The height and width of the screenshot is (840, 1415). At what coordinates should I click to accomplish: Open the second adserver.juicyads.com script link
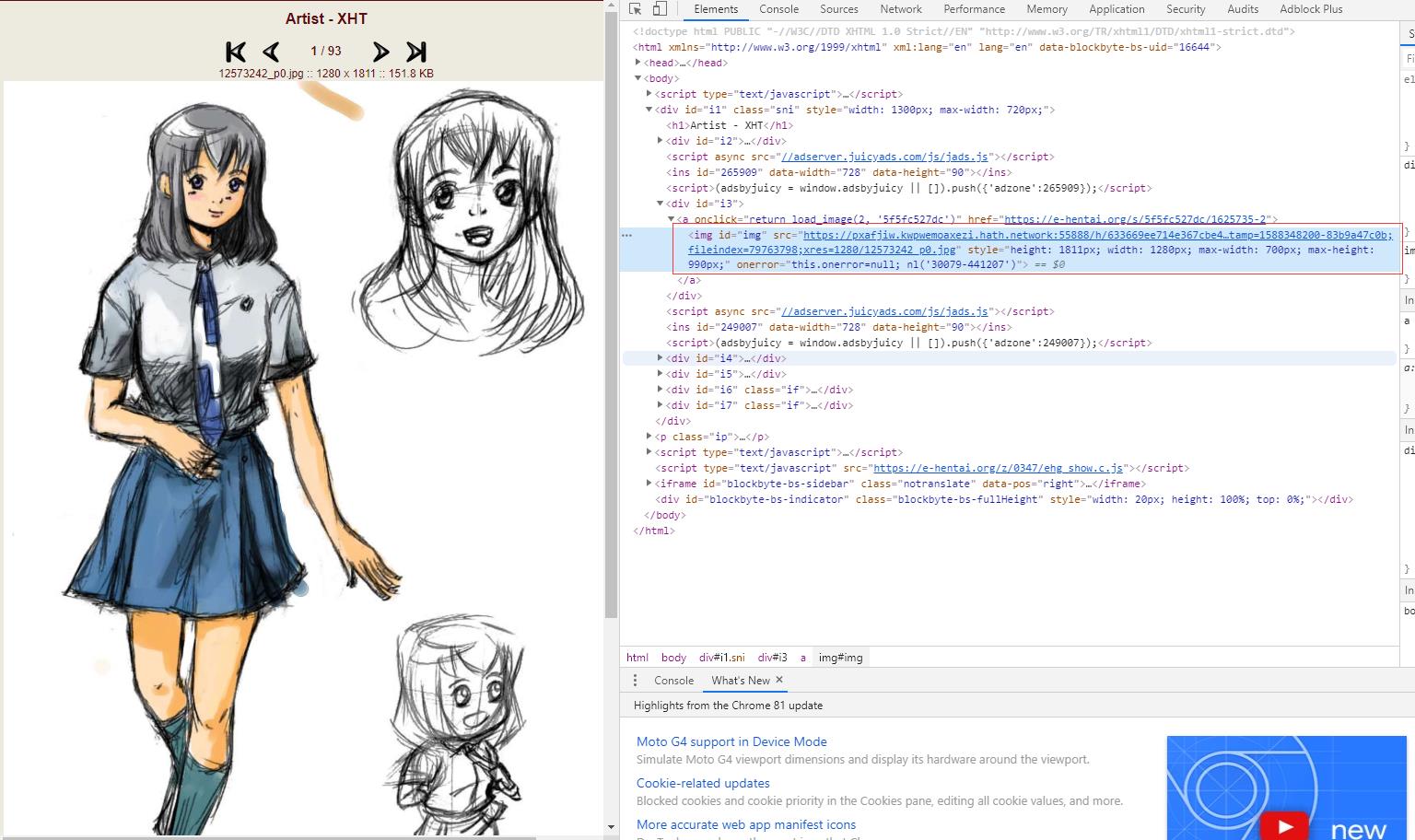pos(884,311)
